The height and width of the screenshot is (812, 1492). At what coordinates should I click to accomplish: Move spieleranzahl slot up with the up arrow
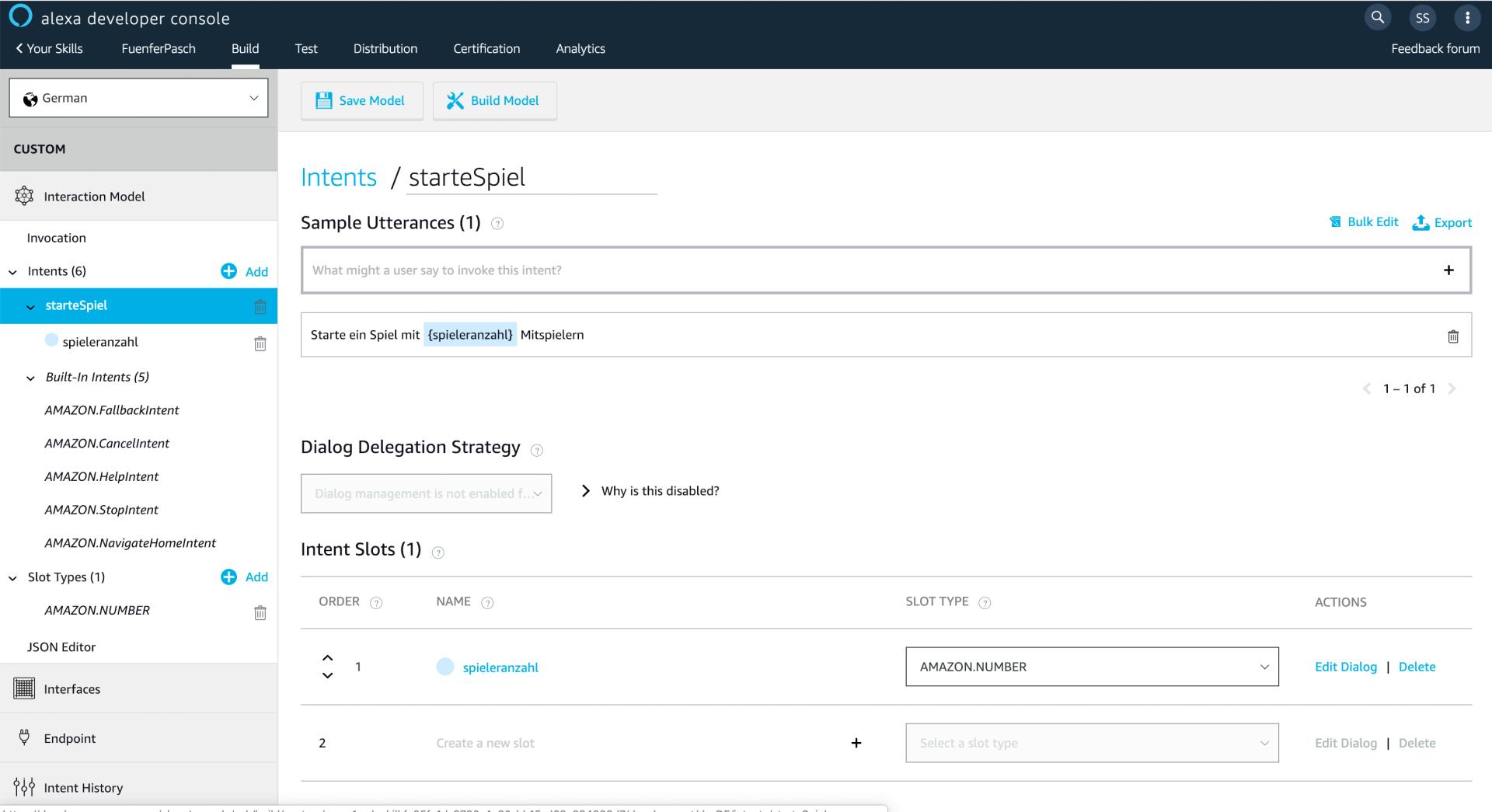[327, 657]
